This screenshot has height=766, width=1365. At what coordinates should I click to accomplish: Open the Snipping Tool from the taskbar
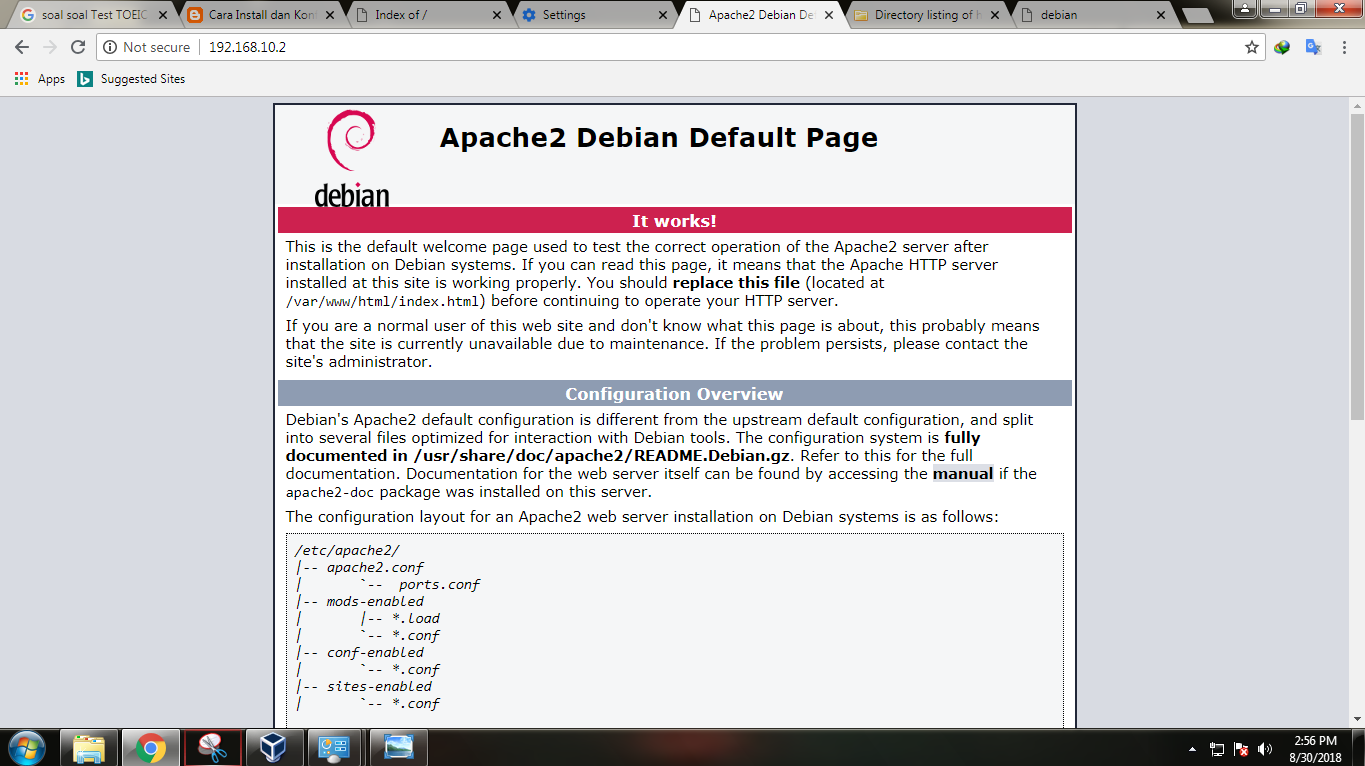pyautogui.click(x=212, y=747)
